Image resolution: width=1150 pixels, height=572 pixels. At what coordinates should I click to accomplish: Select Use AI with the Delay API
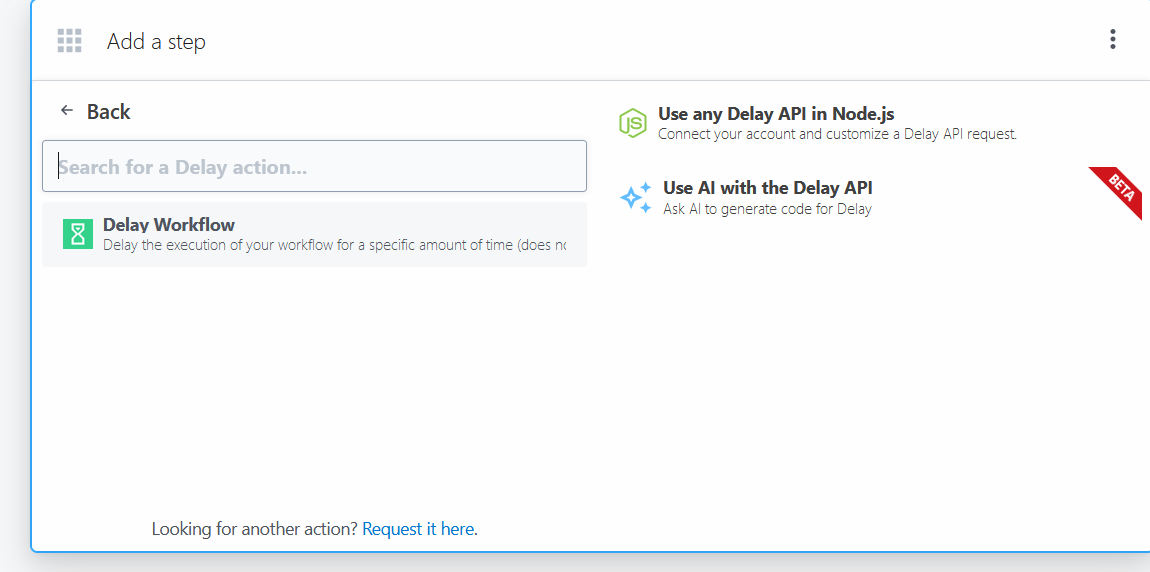tap(767, 188)
